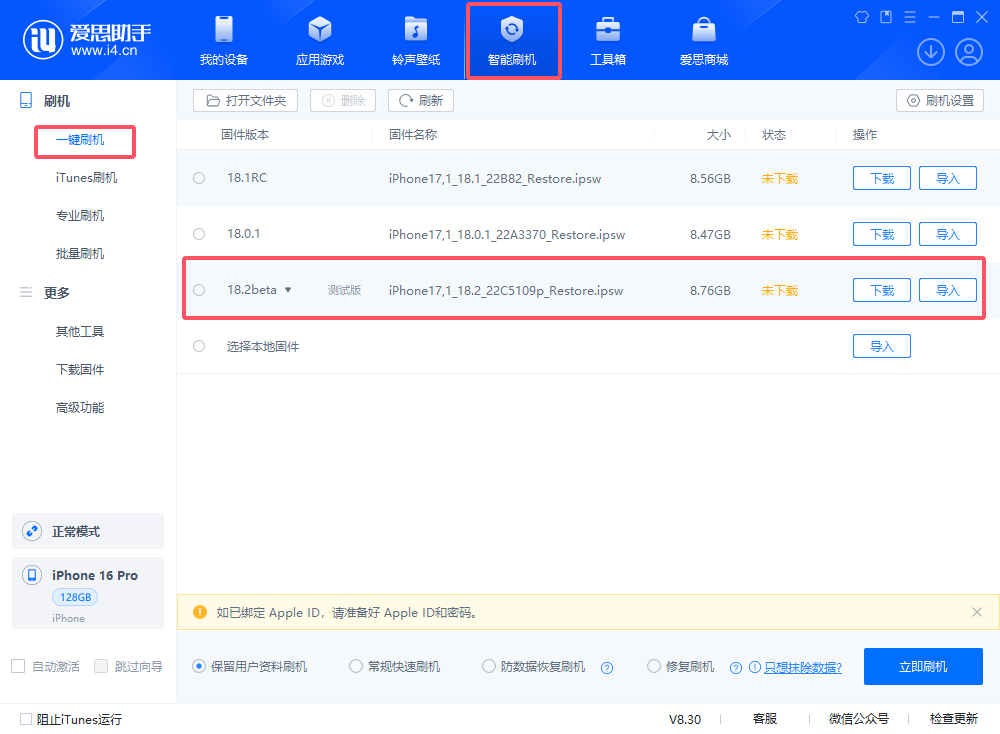Click 检查更新 check for updates
This screenshot has height=734, width=1000.
[953, 719]
